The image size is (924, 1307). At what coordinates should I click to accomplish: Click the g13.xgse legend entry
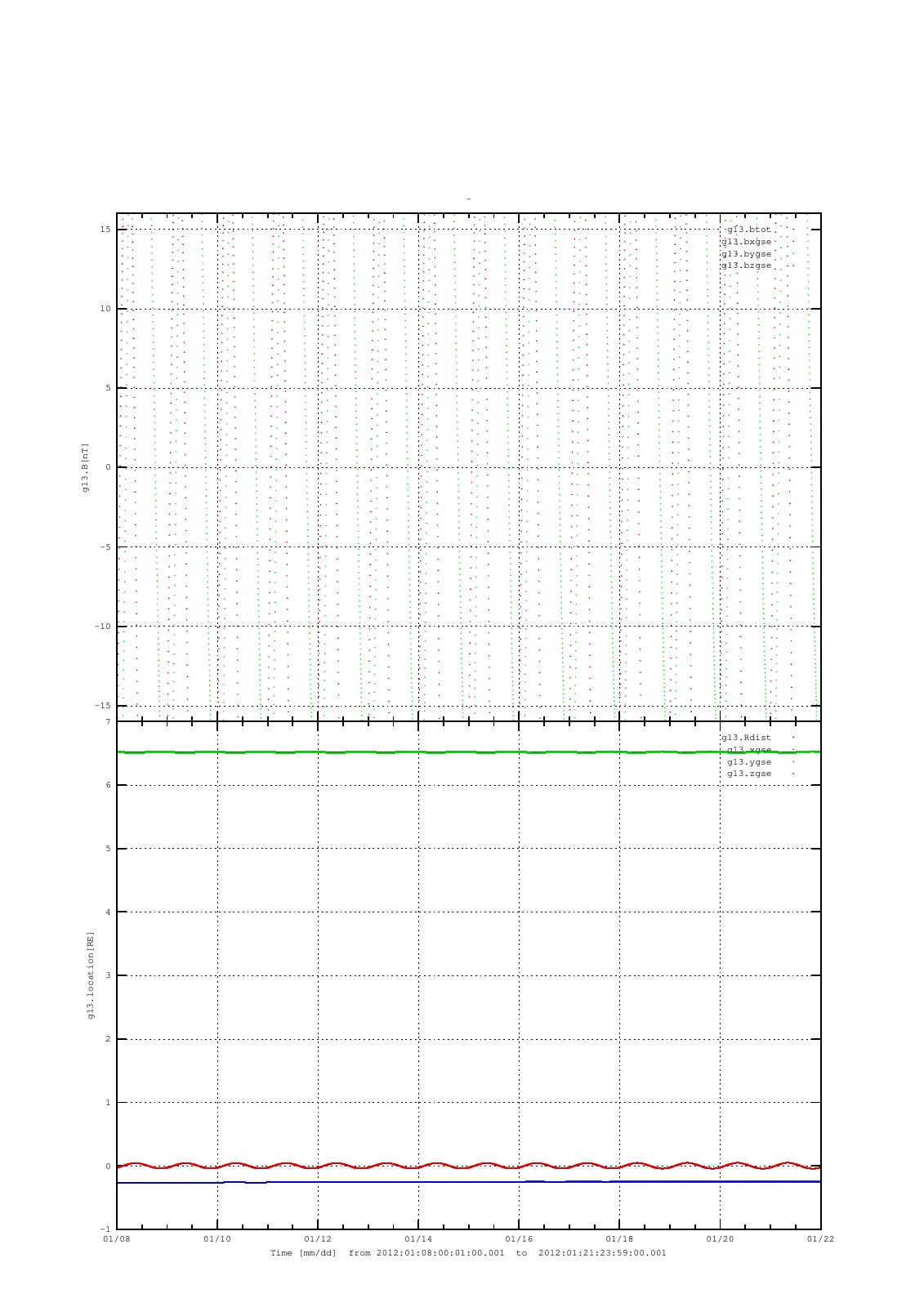pos(749,750)
